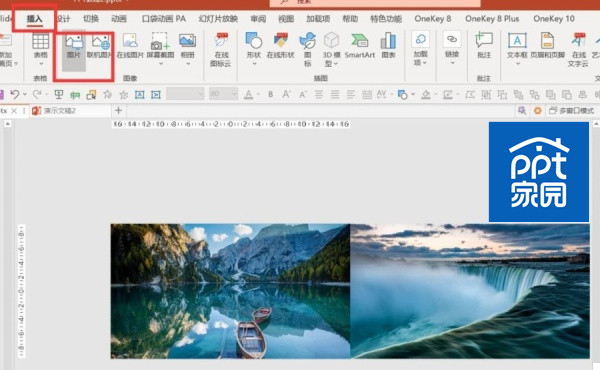
Task: Click the increase font size A button
Action: [x=286, y=94]
